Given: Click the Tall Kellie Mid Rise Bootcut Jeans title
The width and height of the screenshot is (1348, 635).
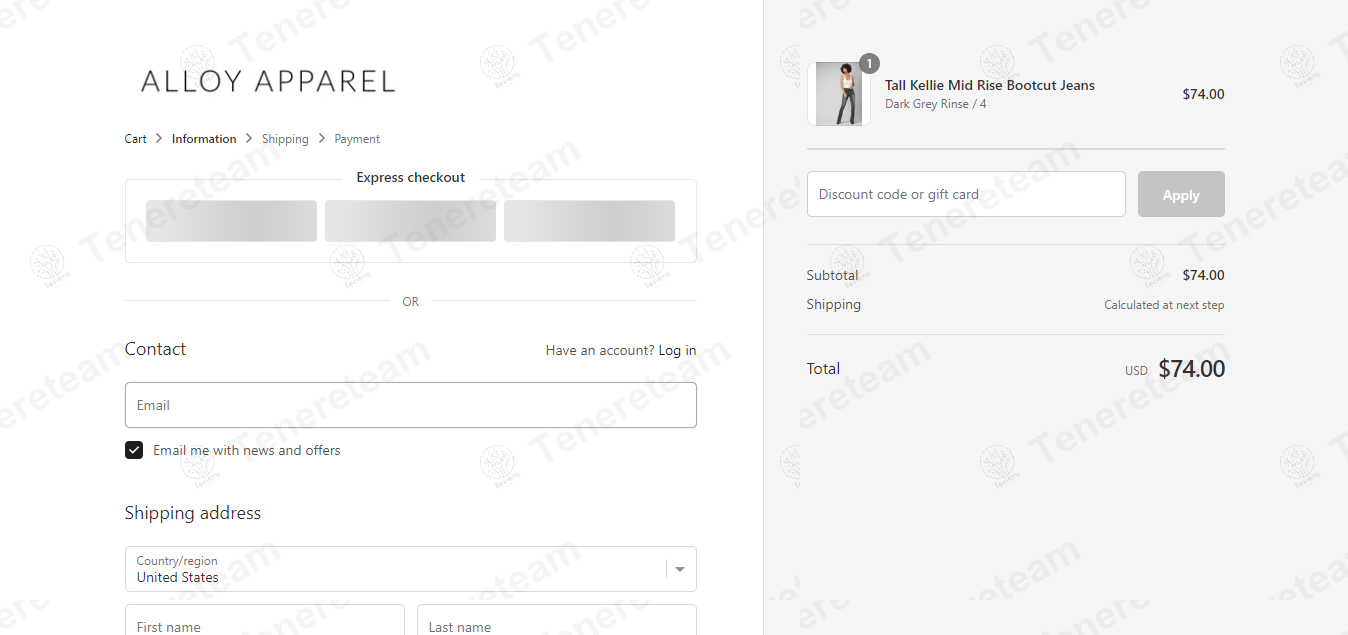Looking at the screenshot, I should [x=989, y=85].
